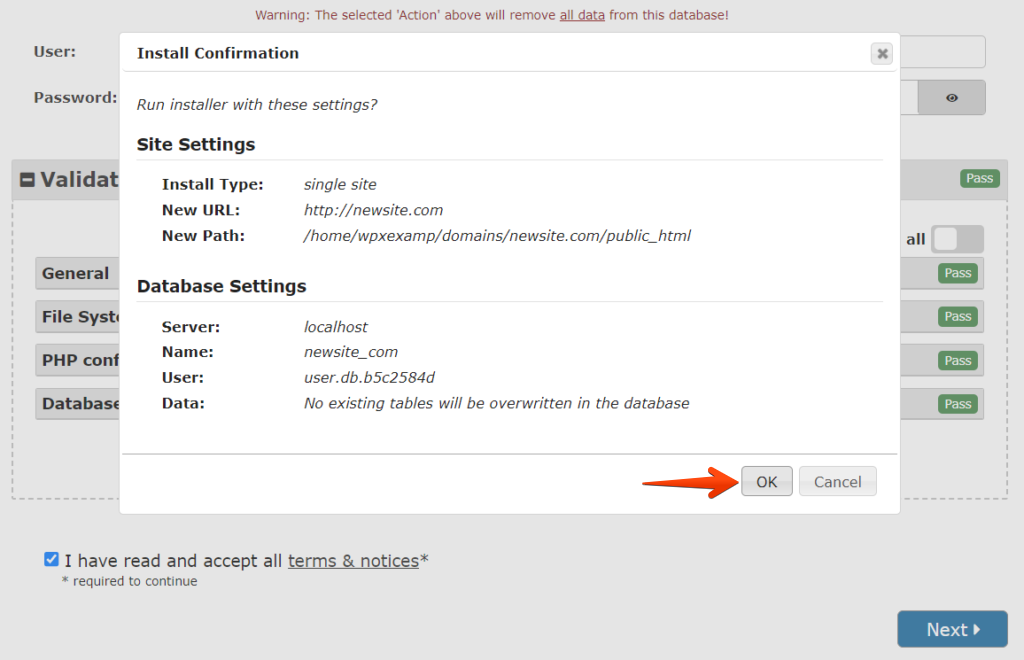This screenshot has width=1024, height=660.
Task: Click the Next button
Action: [951, 629]
